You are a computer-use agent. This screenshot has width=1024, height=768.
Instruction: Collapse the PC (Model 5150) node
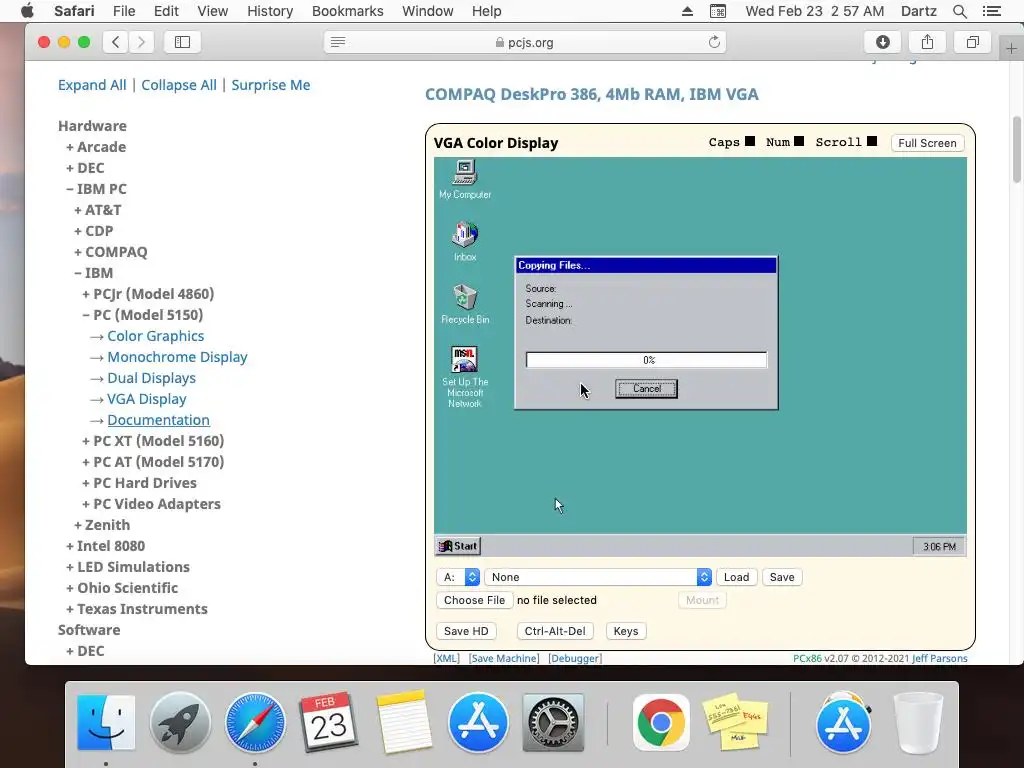[x=142, y=315]
